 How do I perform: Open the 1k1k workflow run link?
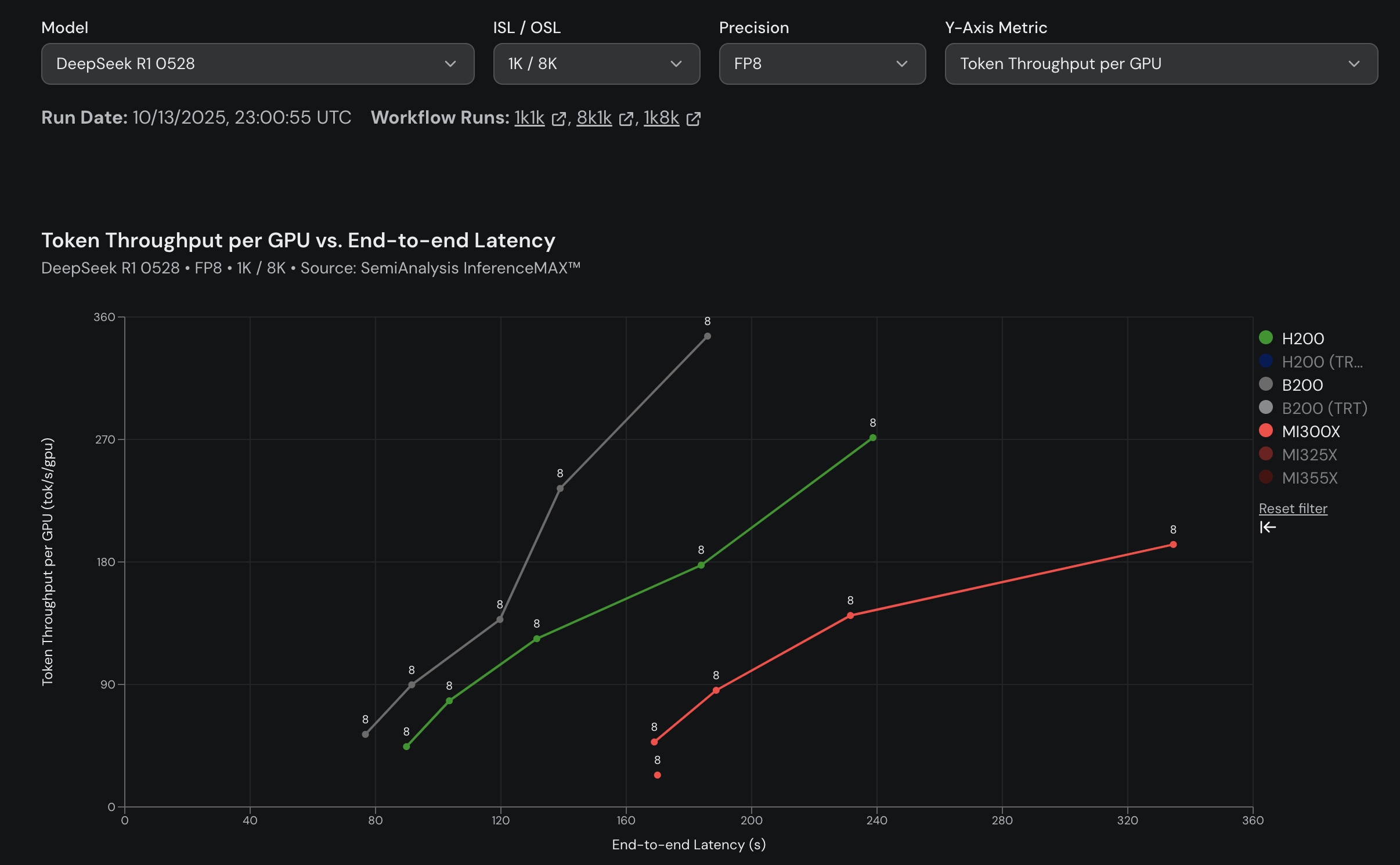(529, 118)
